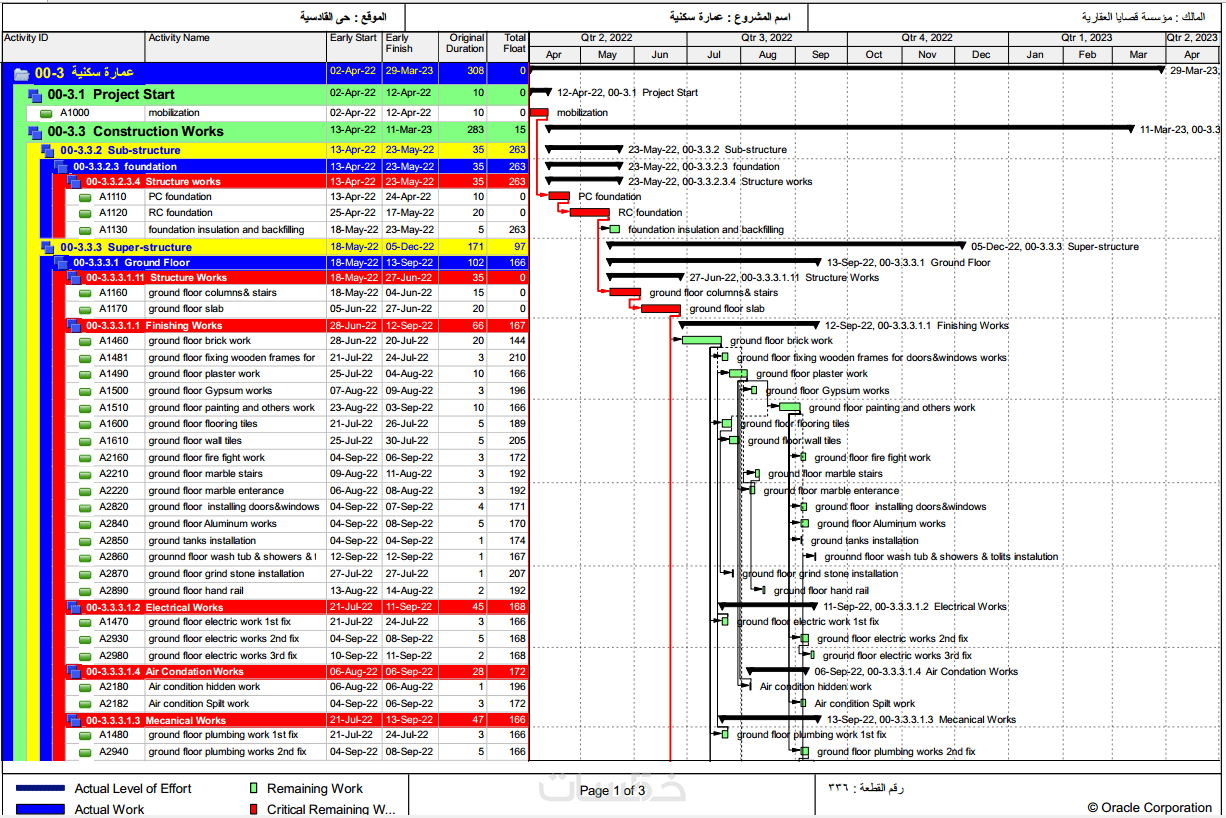
Task: Click the activity icon for A1110 PC foundation
Action: pyautogui.click(x=85, y=198)
